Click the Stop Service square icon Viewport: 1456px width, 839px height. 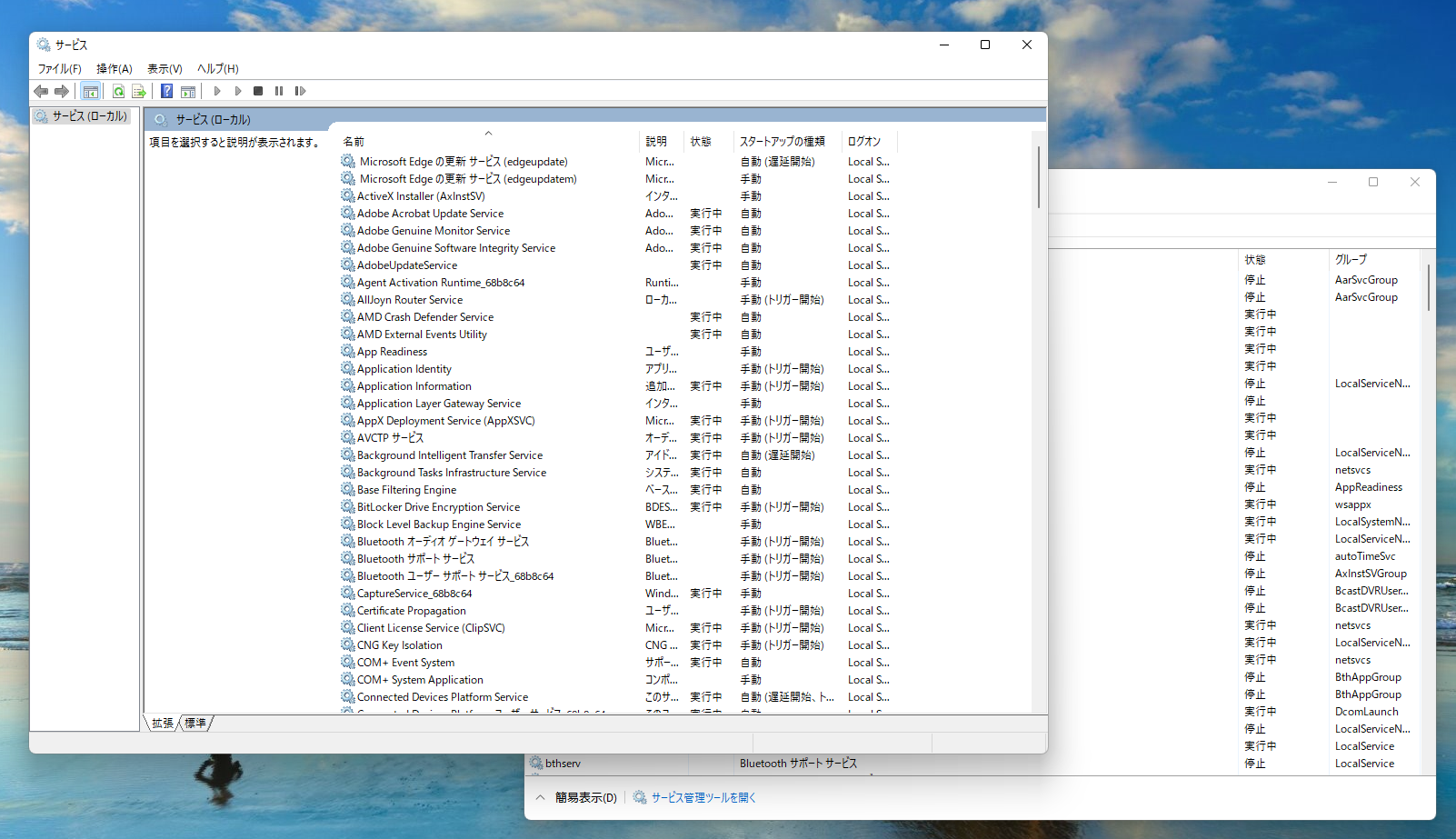pyautogui.click(x=258, y=91)
